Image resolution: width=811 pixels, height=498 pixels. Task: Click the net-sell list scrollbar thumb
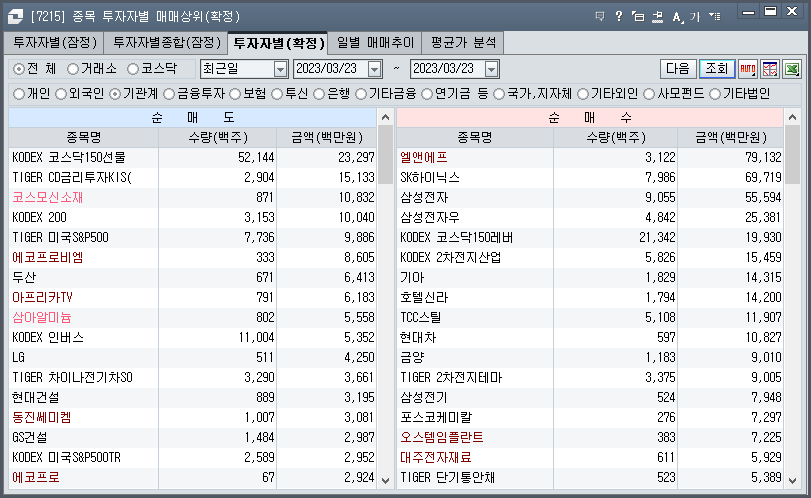(385, 155)
